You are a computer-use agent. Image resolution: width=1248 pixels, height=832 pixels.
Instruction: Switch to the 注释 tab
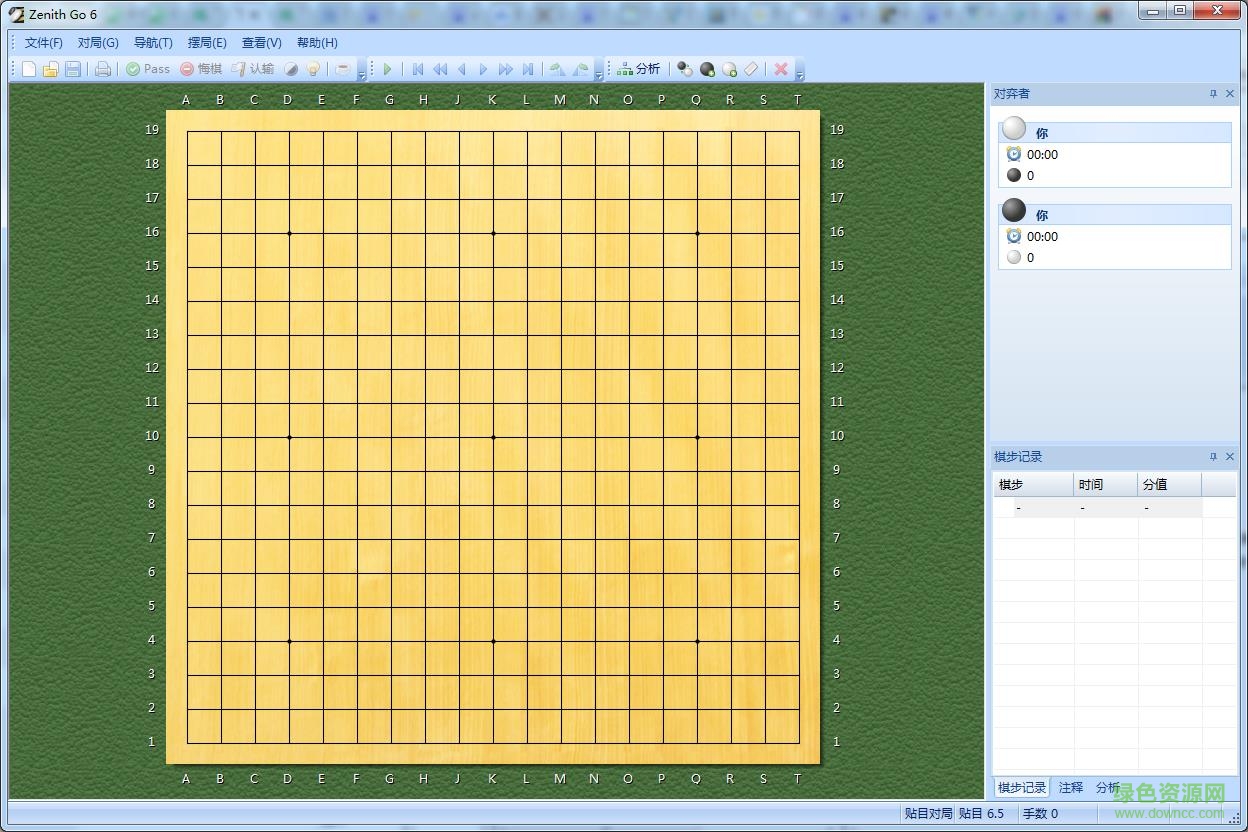pos(1070,787)
